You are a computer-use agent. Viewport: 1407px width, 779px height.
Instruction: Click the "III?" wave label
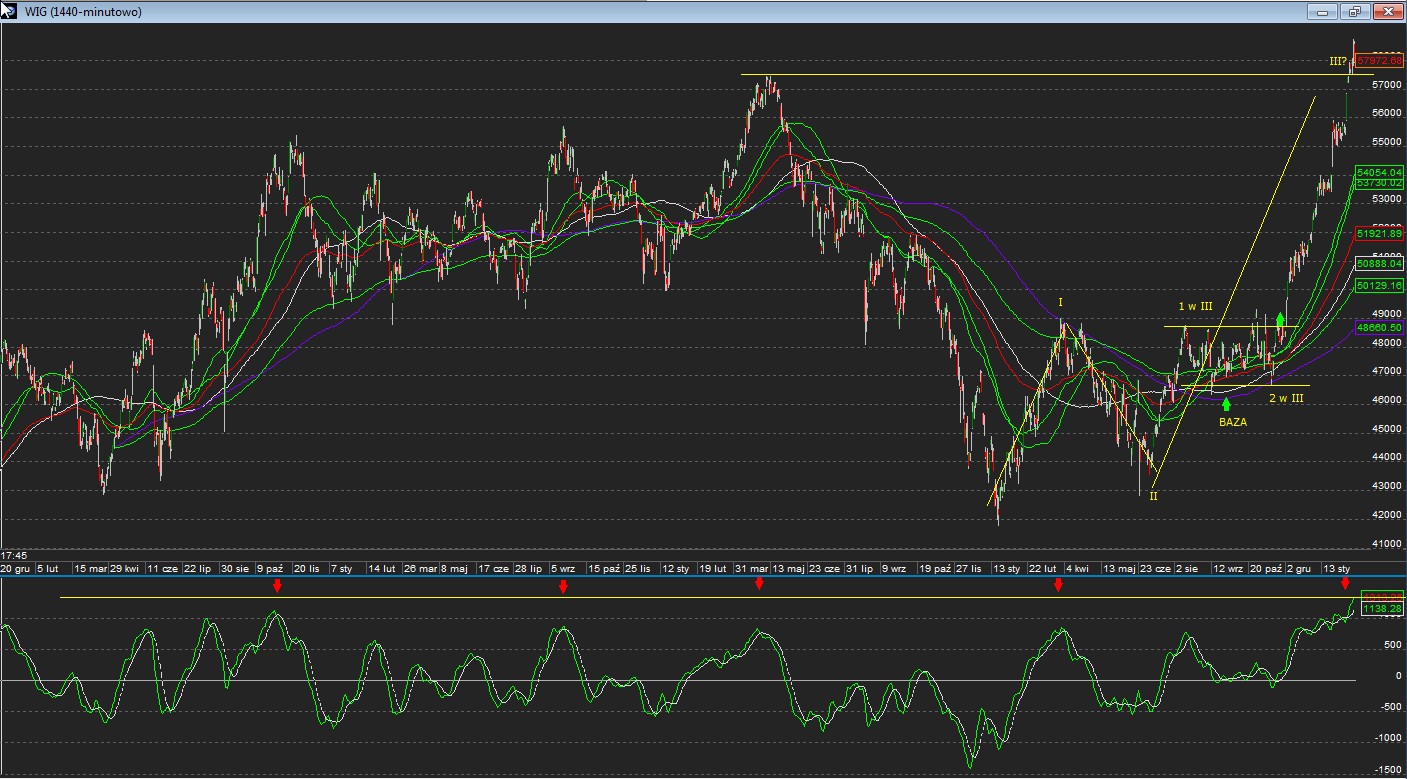click(x=1338, y=61)
